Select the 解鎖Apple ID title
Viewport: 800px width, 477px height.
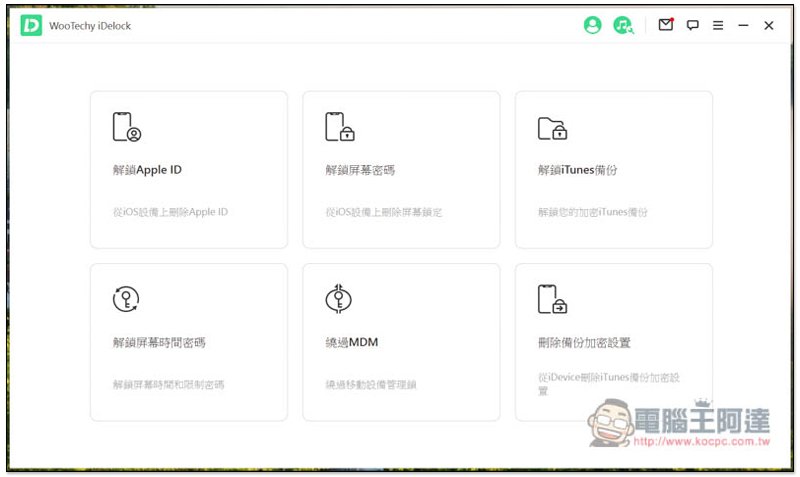[147, 170]
